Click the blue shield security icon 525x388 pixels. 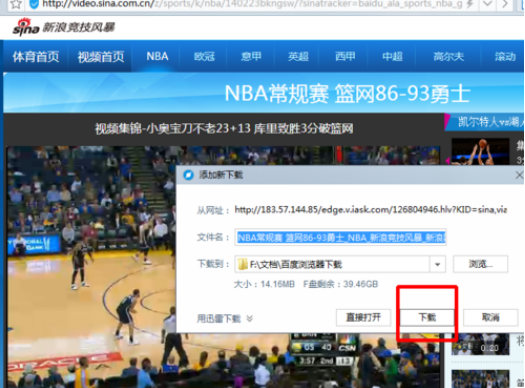coord(34,4)
